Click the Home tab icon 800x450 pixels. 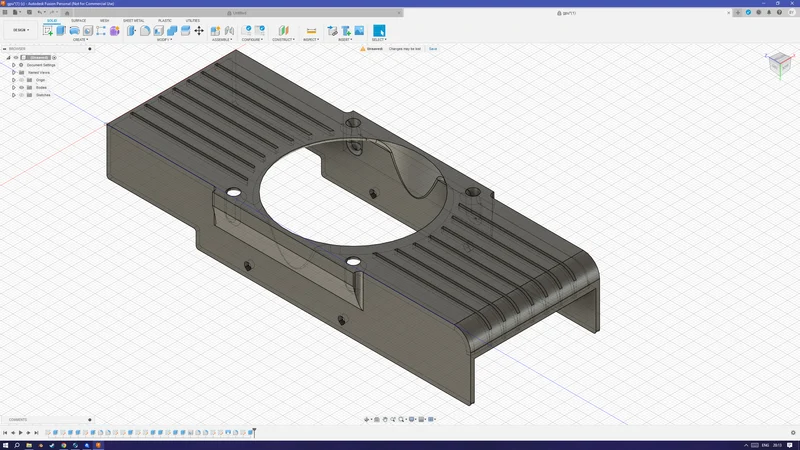[x=67, y=13]
